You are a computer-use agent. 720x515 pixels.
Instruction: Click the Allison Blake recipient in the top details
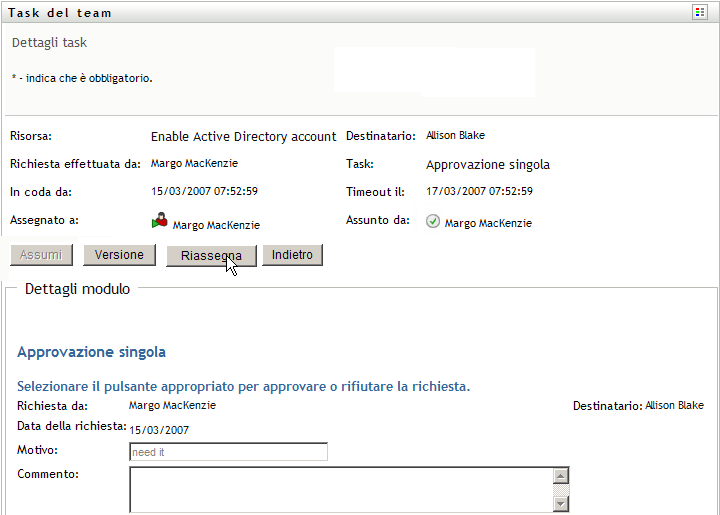coord(455,135)
